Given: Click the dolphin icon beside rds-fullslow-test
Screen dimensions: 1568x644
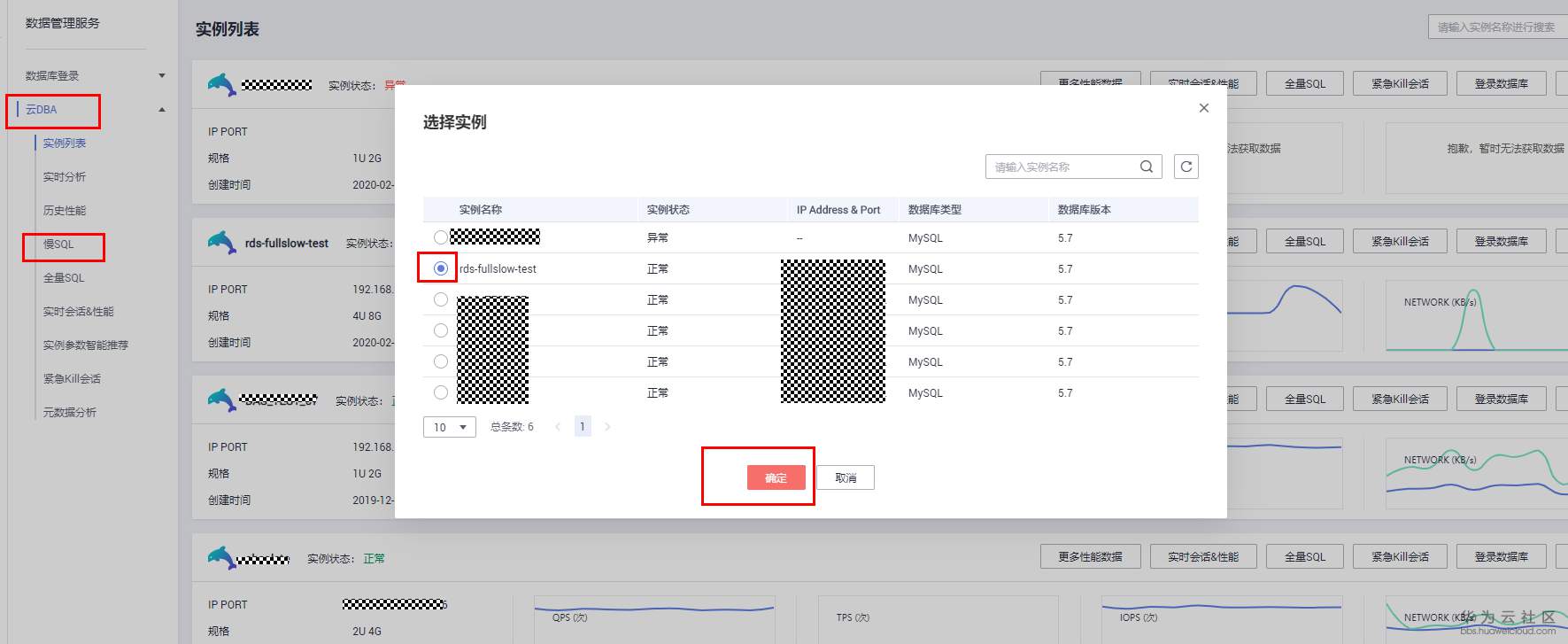Looking at the screenshot, I should click(x=221, y=242).
